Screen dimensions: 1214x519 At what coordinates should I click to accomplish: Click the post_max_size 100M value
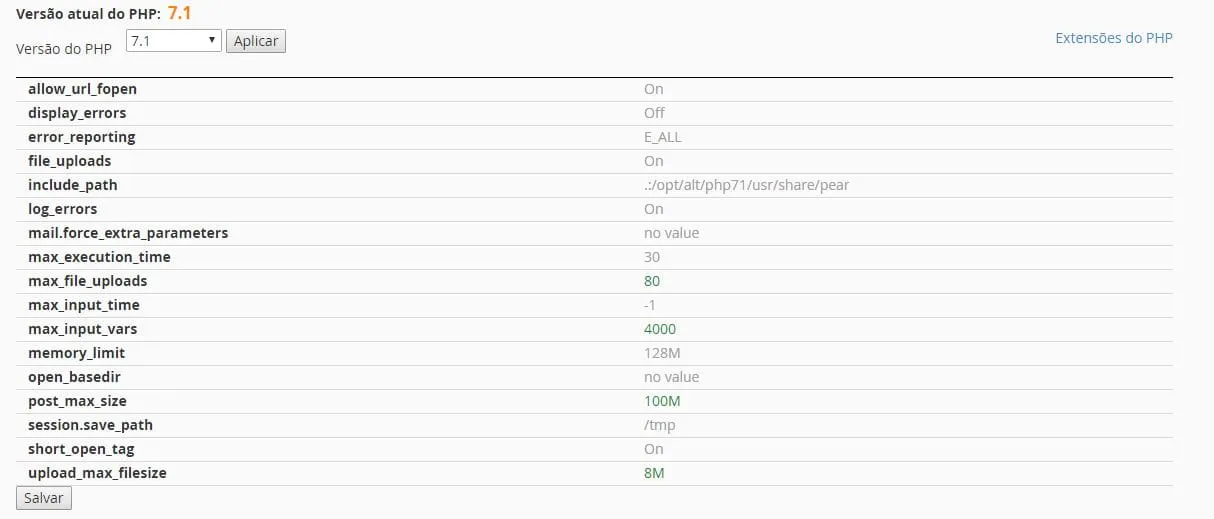[x=662, y=401]
